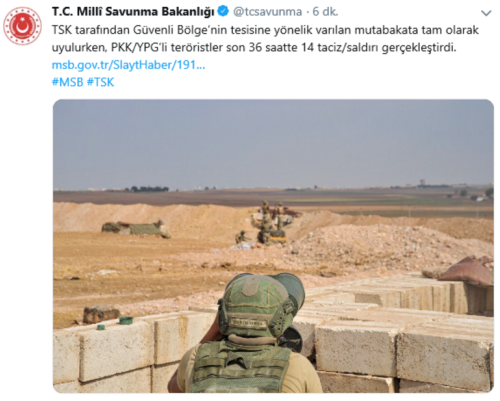This screenshot has height=401, width=500.
Task: Expand the tweet options chevron
Action: click(486, 13)
